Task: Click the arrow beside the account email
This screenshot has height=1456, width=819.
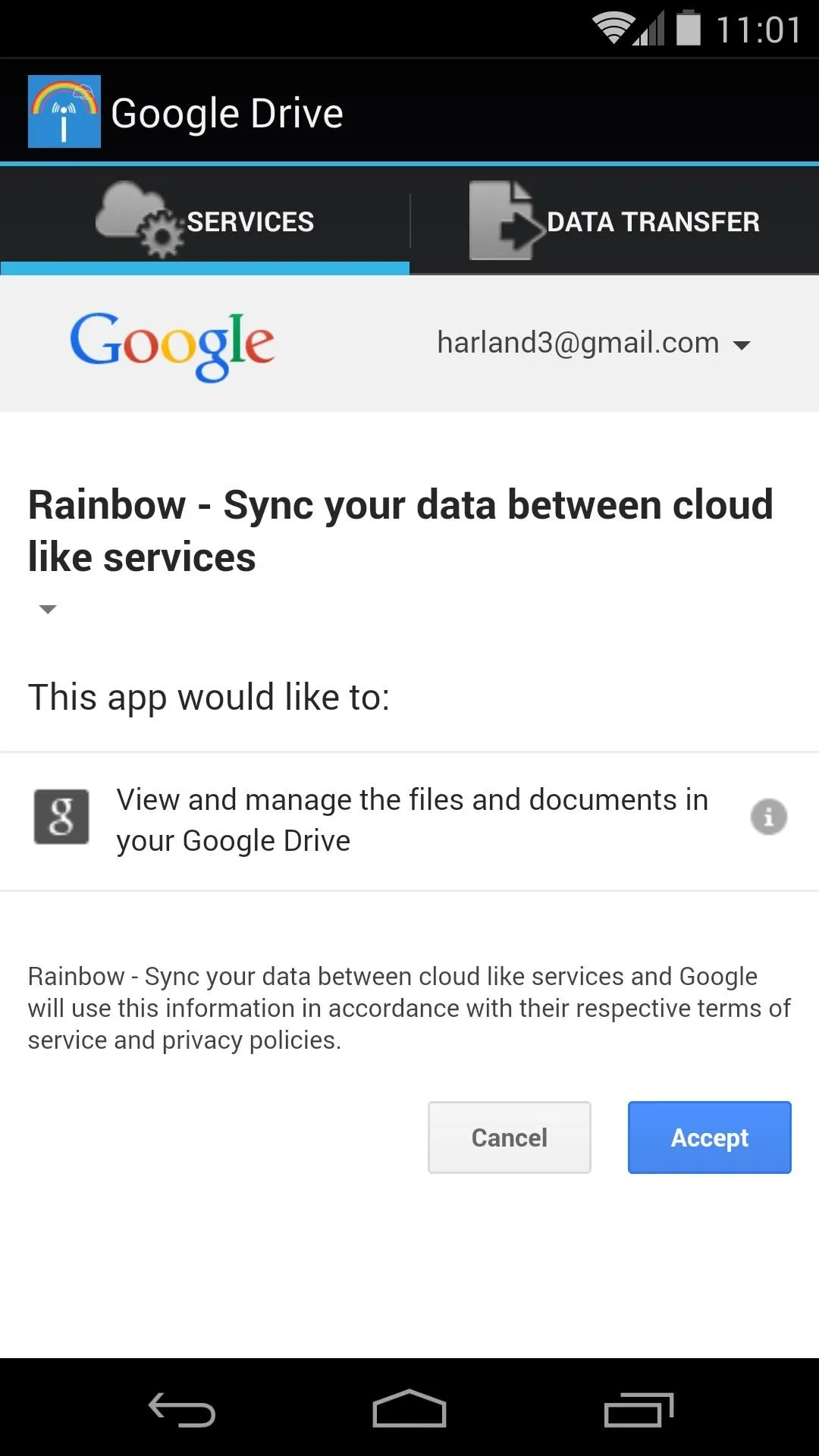Action: click(742, 346)
